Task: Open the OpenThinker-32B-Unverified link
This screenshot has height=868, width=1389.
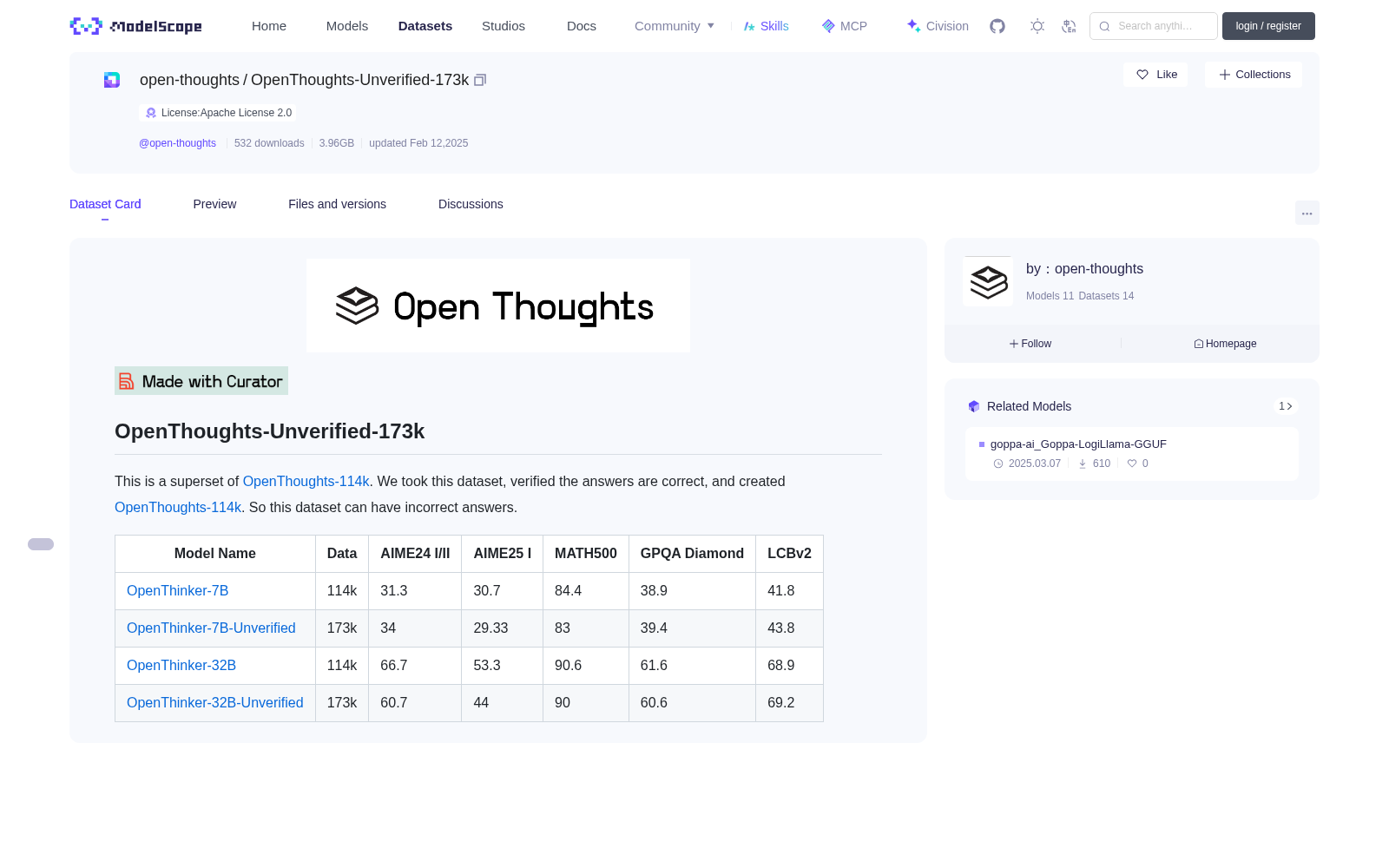Action: point(215,702)
